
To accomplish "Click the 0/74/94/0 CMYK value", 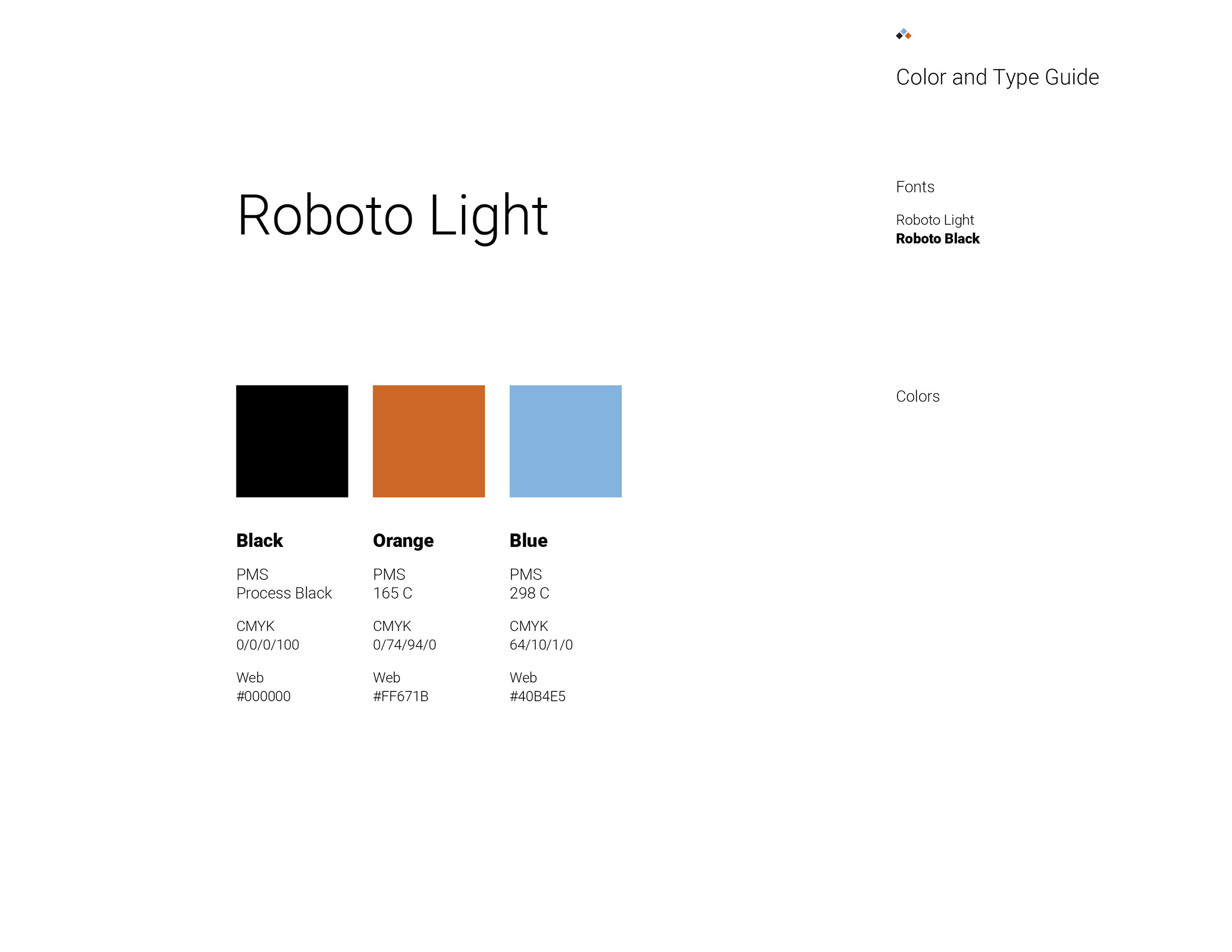I will point(404,645).
